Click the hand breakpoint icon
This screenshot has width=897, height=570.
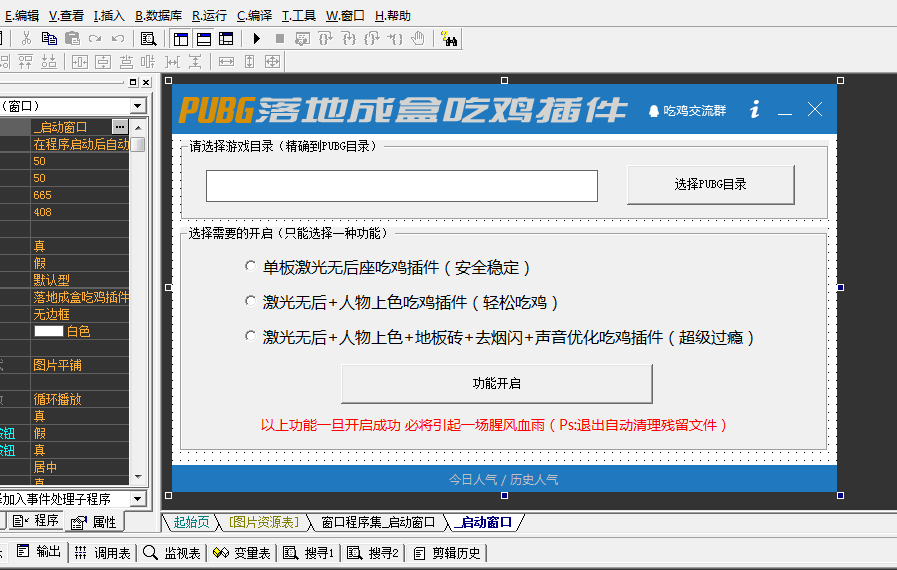(418, 38)
